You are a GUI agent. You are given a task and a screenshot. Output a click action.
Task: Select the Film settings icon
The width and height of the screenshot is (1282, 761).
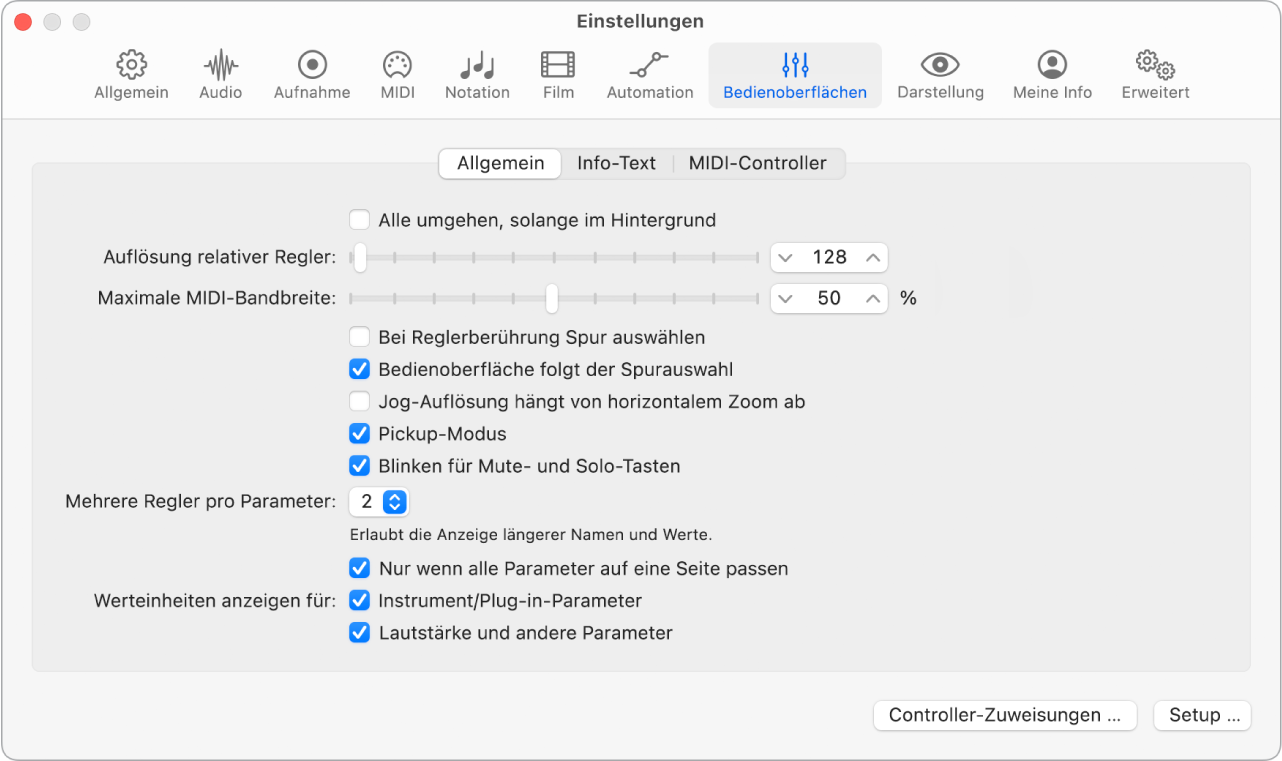[557, 74]
